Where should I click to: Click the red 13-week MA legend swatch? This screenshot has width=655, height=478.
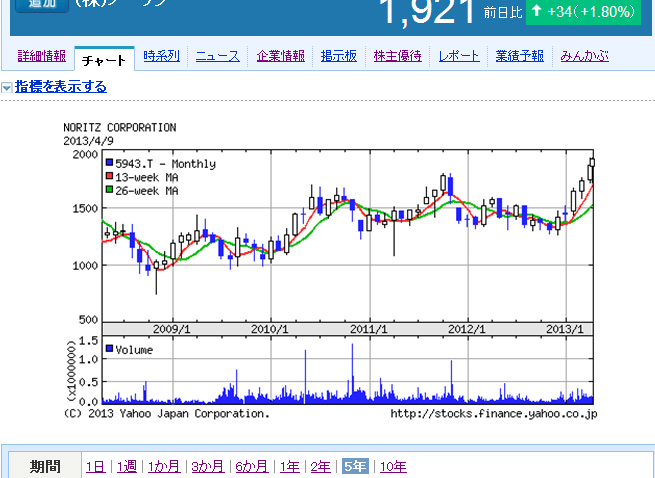tap(109, 176)
